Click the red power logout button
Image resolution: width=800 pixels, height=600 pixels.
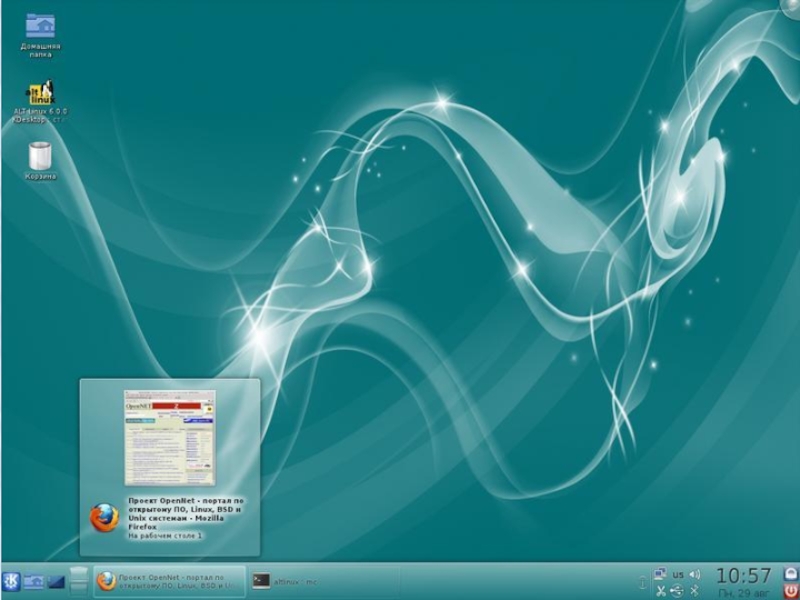point(791,590)
